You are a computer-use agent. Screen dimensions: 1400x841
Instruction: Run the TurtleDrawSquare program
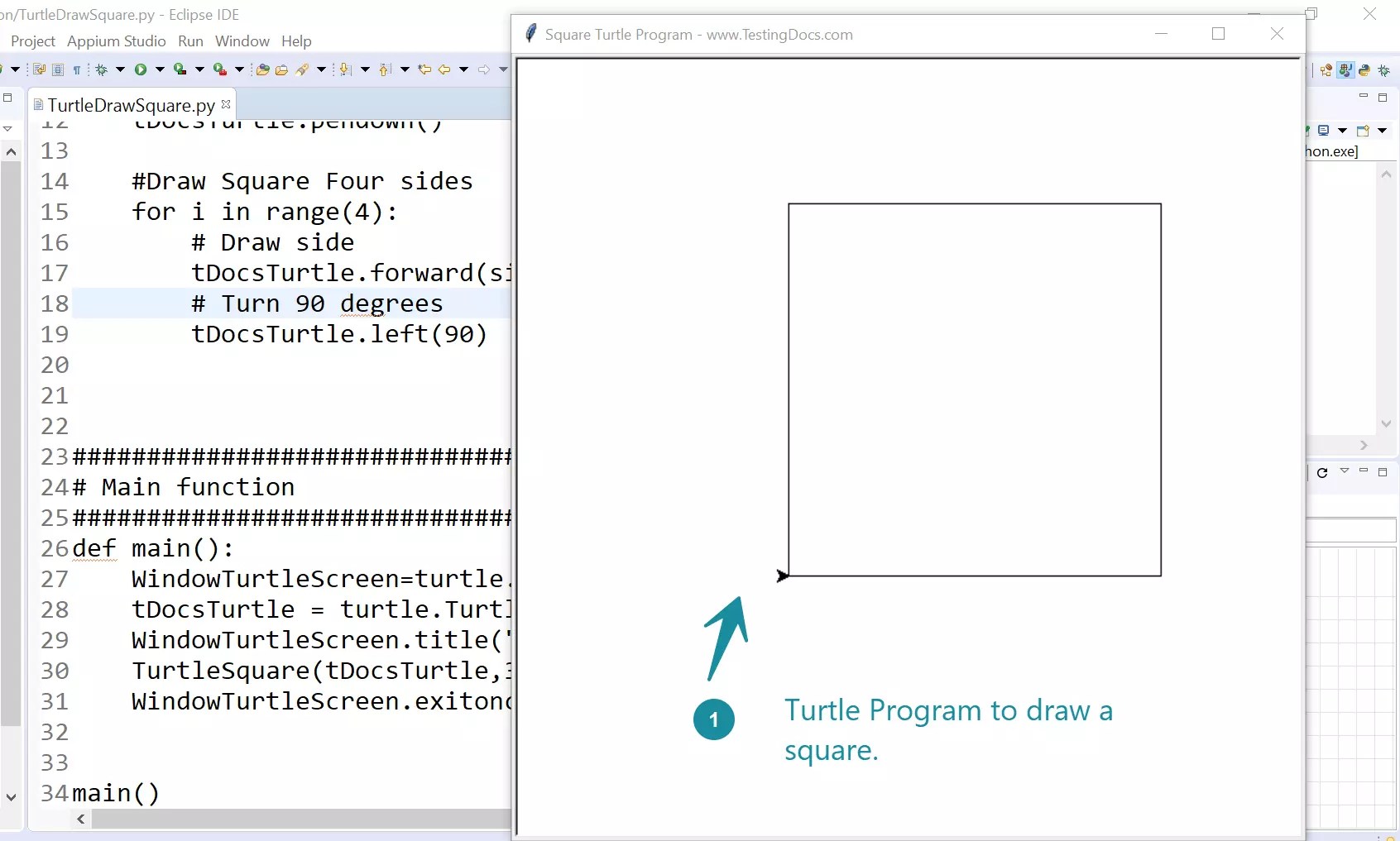(141, 70)
